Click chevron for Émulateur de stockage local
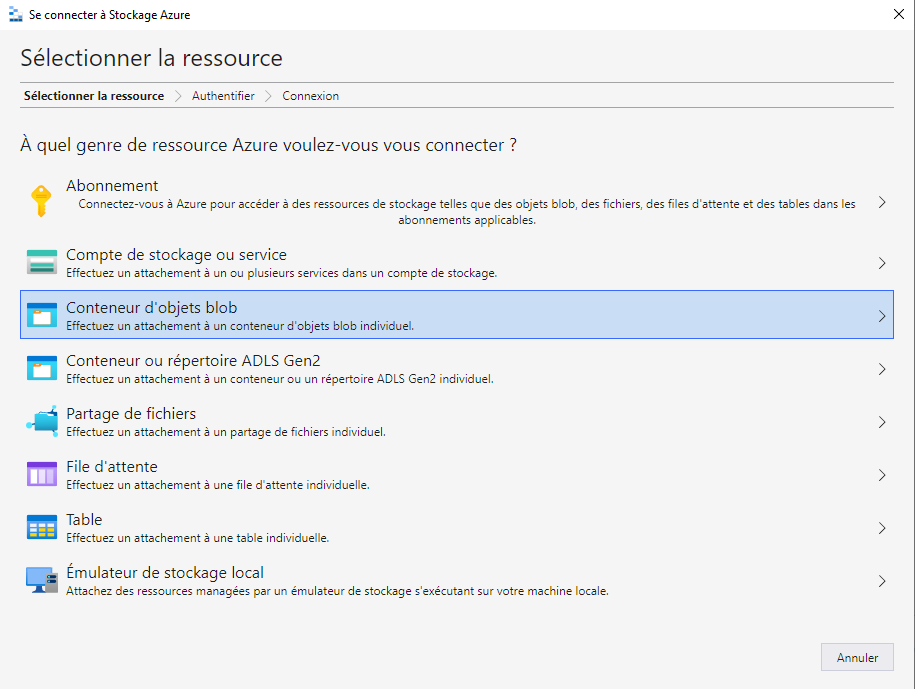915x689 pixels. click(881, 581)
